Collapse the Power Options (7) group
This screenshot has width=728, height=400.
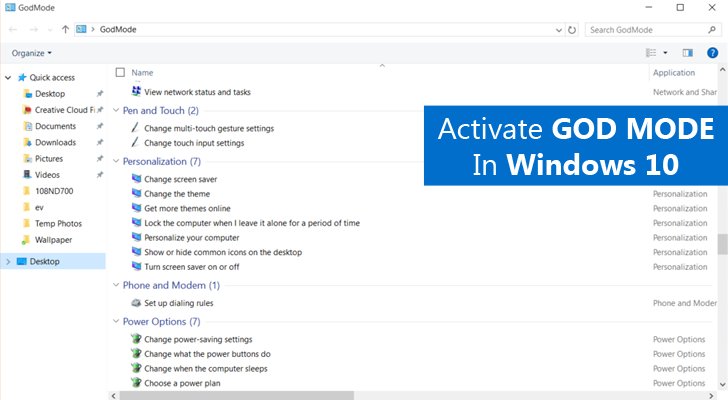tap(114, 322)
